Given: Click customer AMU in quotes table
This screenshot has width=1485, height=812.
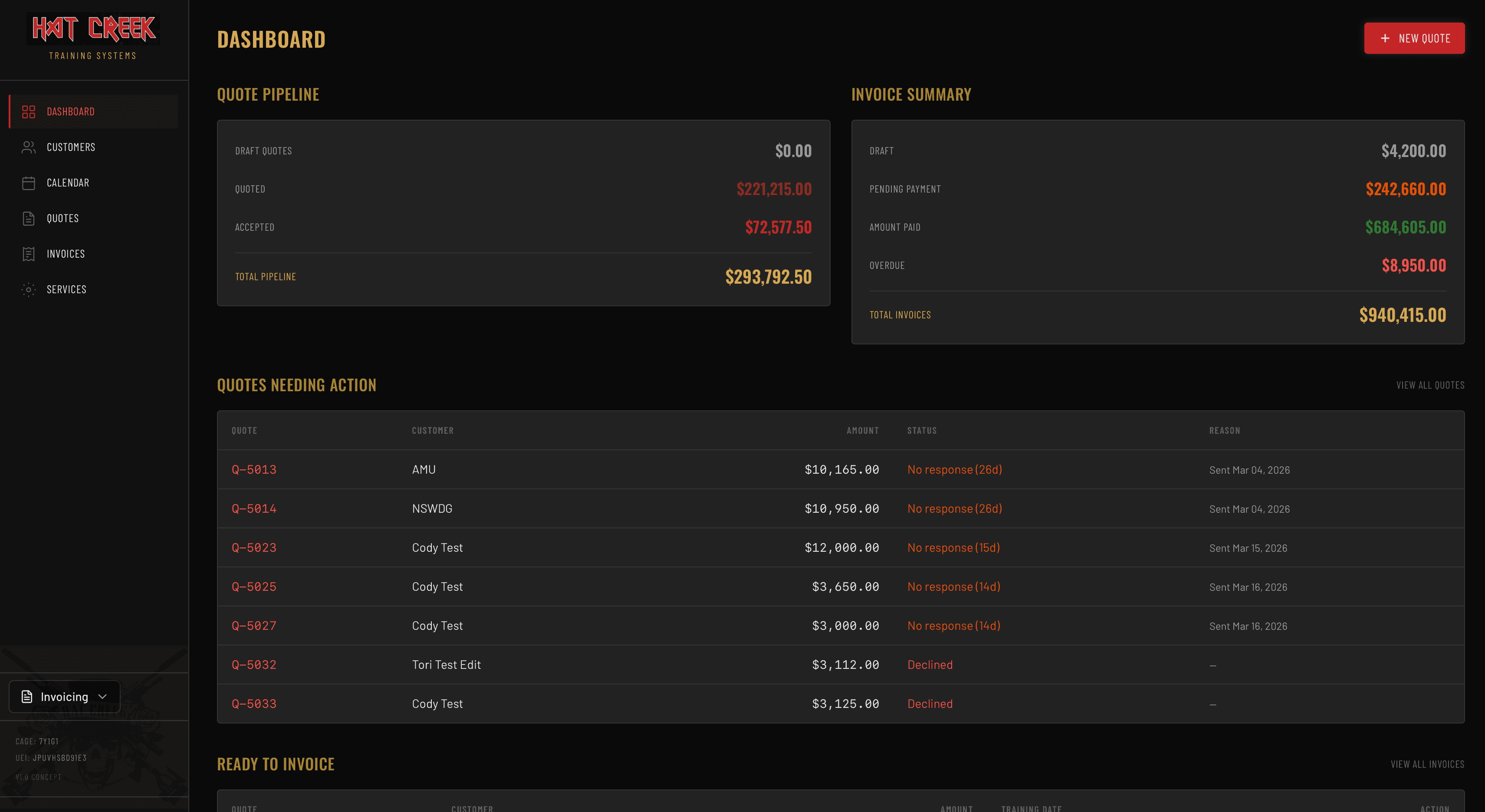Looking at the screenshot, I should coord(424,470).
